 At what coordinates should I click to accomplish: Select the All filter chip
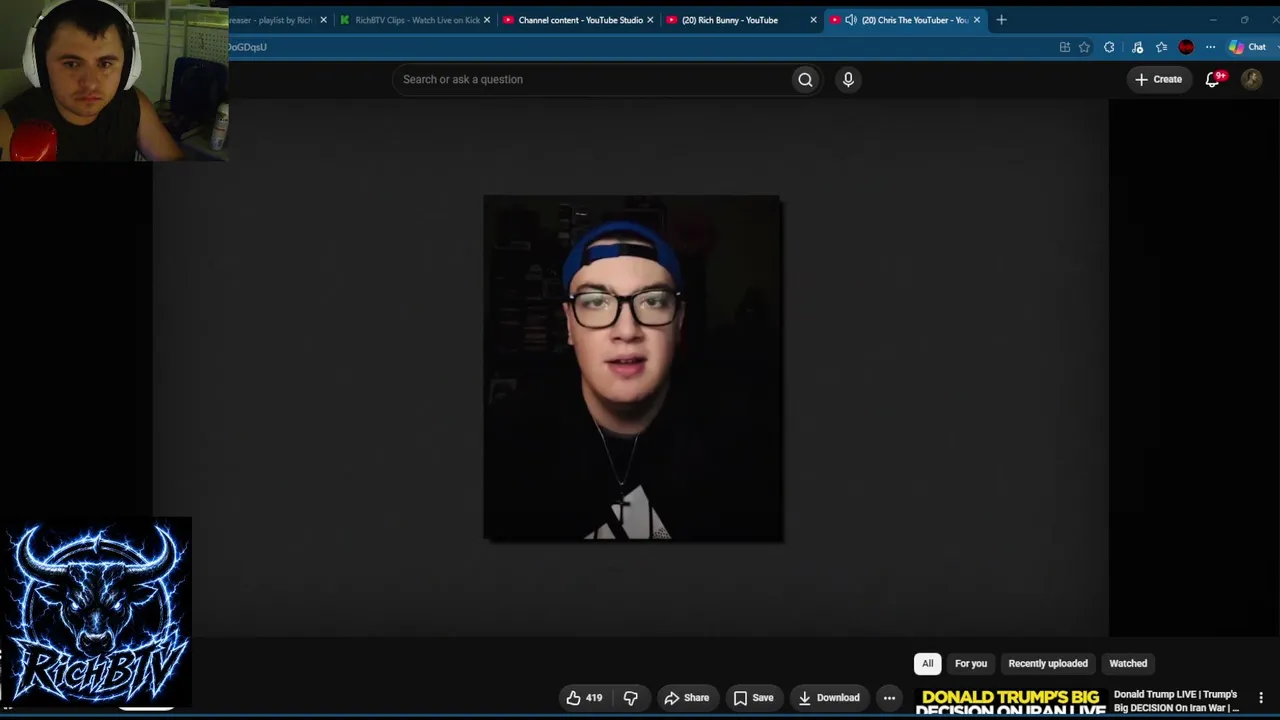927,663
